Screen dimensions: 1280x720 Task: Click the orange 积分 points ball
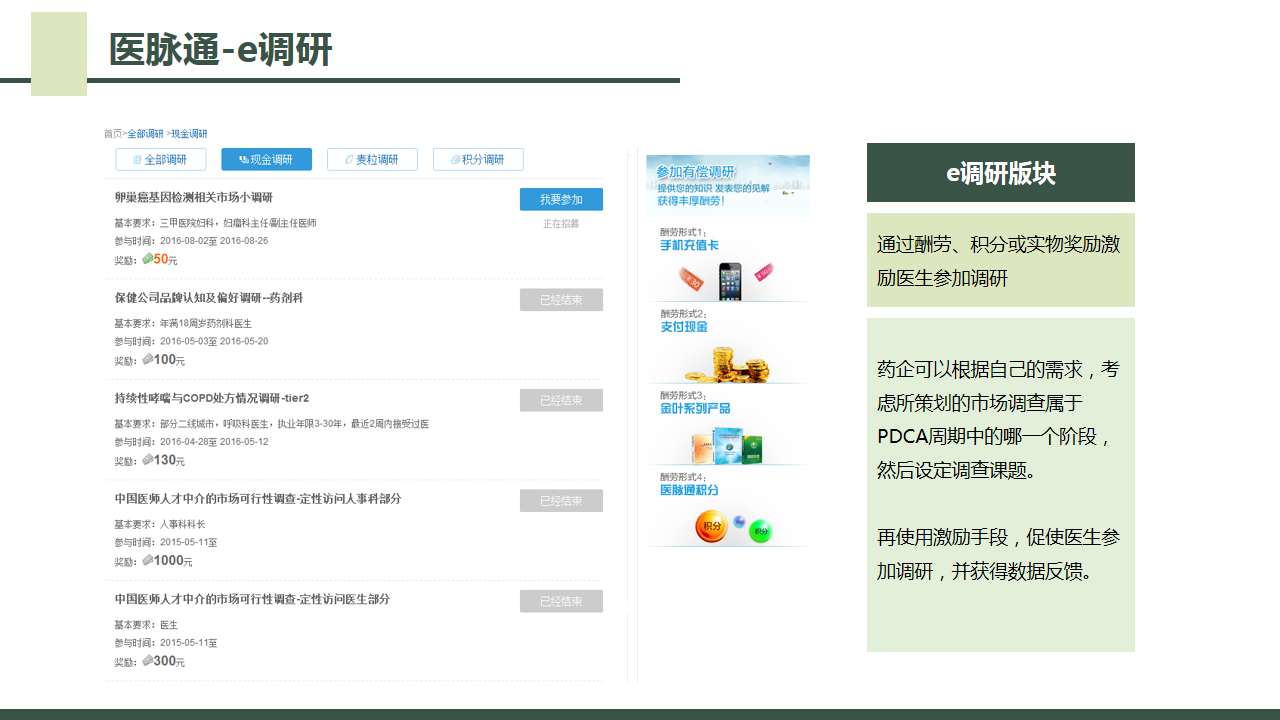pyautogui.click(x=711, y=526)
